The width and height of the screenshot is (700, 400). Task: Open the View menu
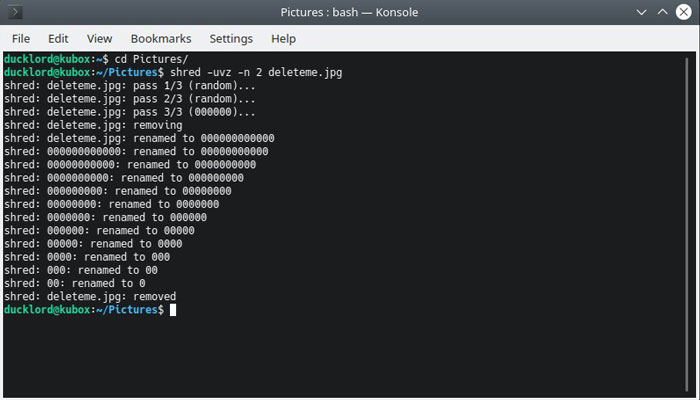point(99,39)
